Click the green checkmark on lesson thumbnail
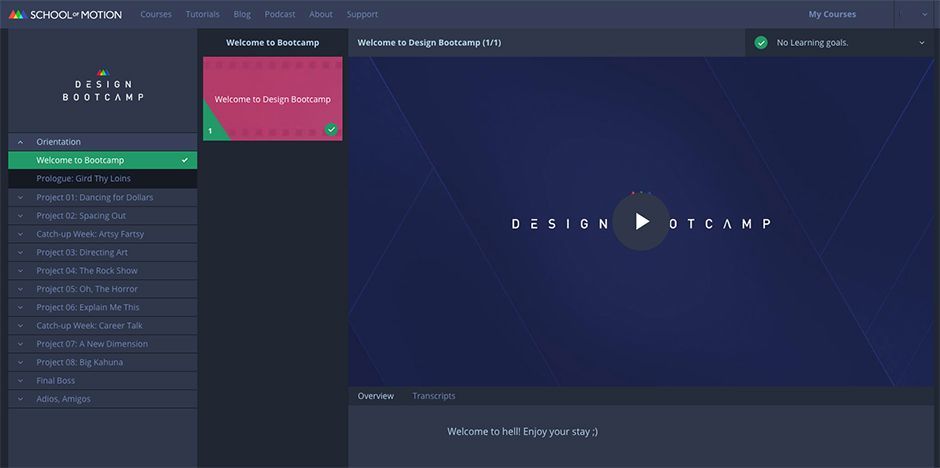 click(x=331, y=129)
